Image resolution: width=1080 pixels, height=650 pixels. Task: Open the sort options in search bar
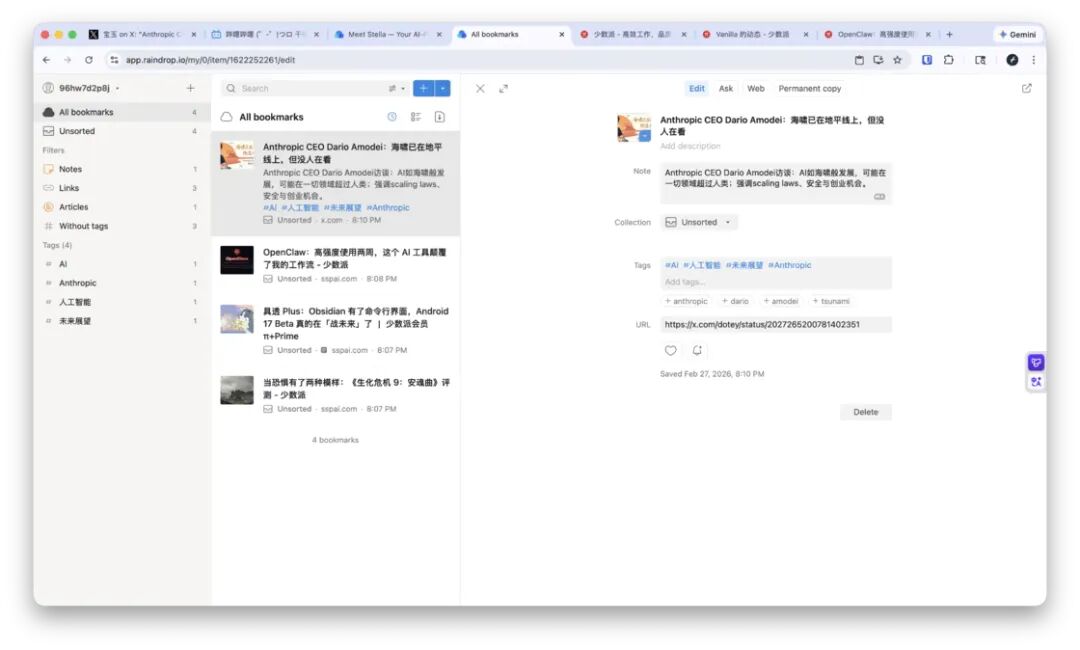tap(396, 88)
